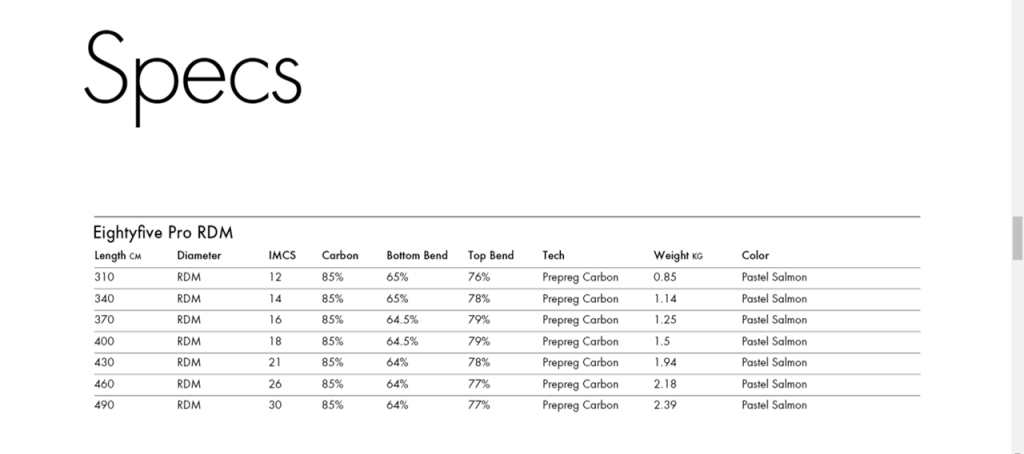Select the Bottom Bend column header

click(417, 256)
